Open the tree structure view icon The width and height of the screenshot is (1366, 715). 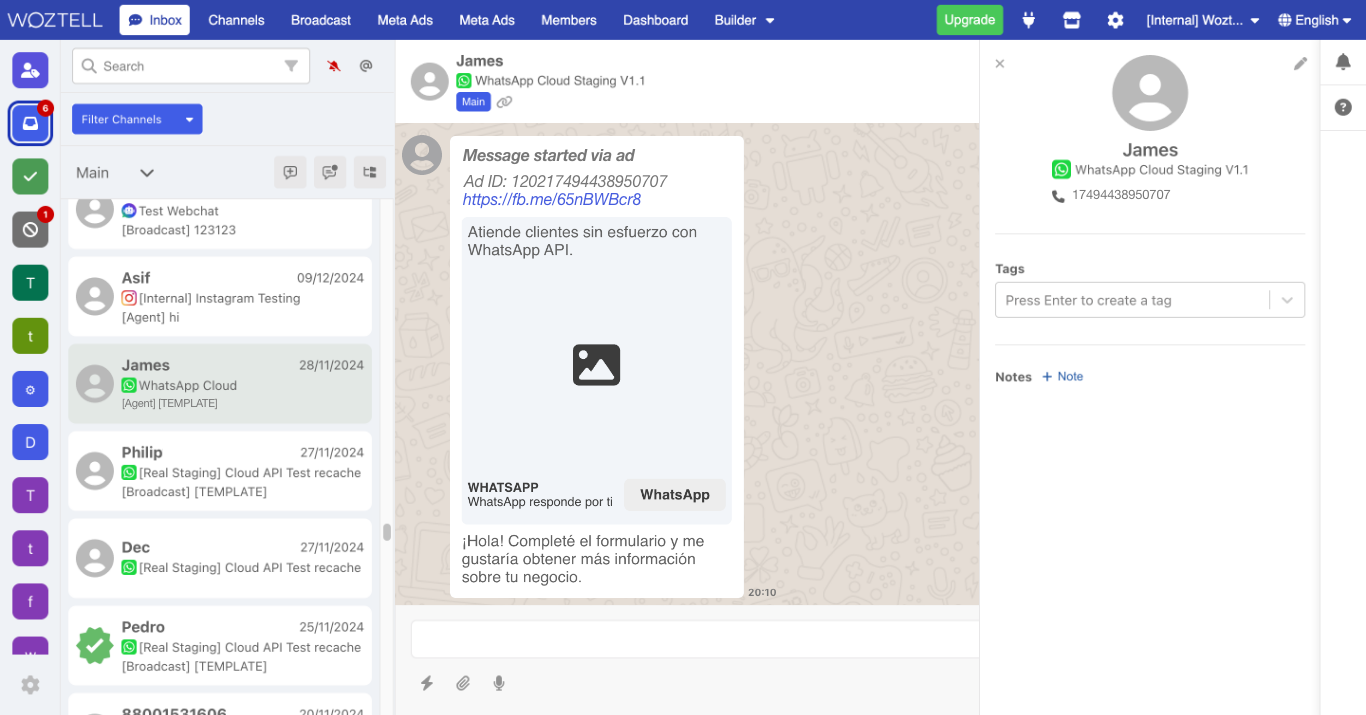coord(370,172)
